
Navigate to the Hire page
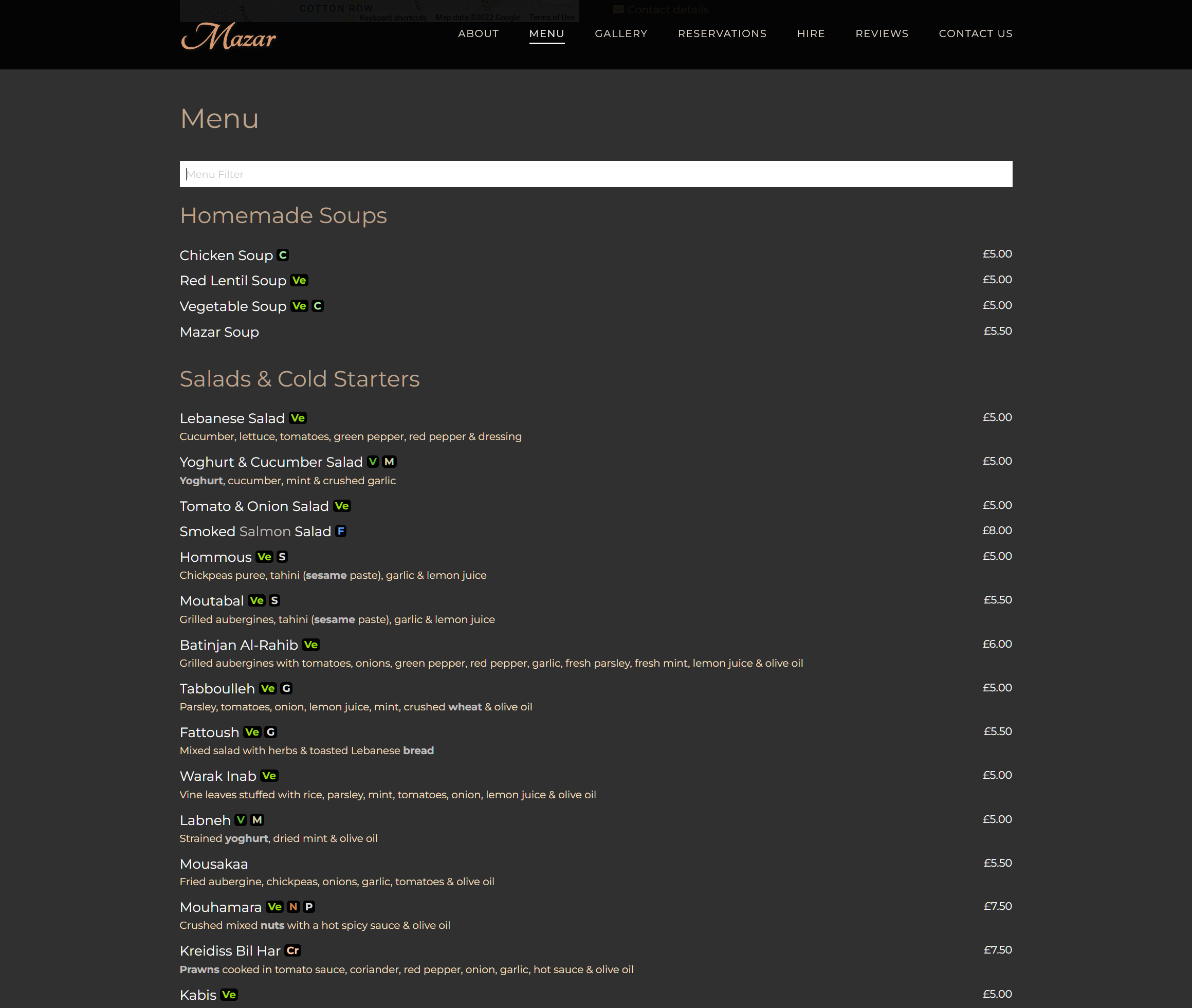click(x=811, y=33)
